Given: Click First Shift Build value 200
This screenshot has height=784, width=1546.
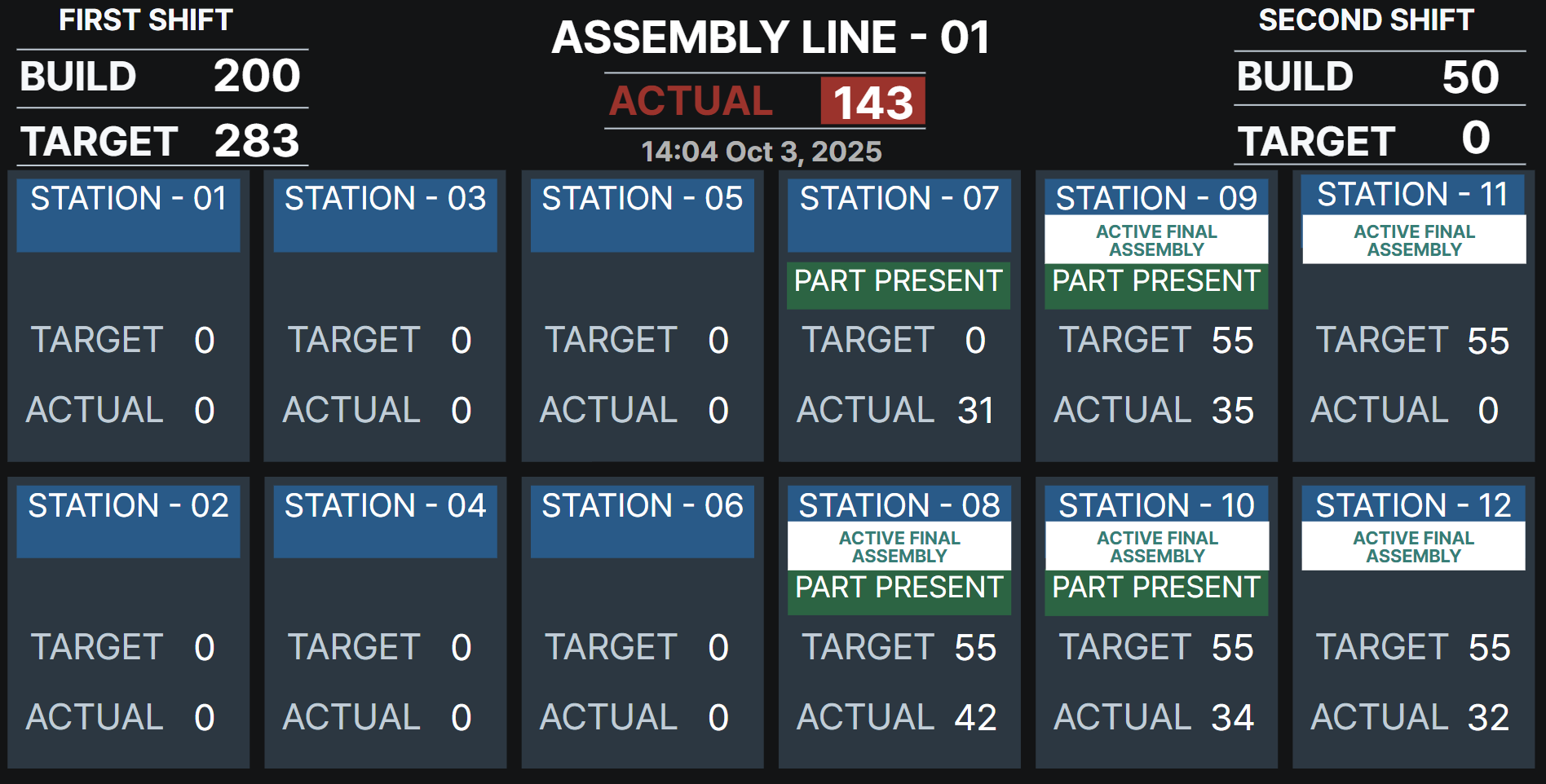Looking at the screenshot, I should click(257, 77).
